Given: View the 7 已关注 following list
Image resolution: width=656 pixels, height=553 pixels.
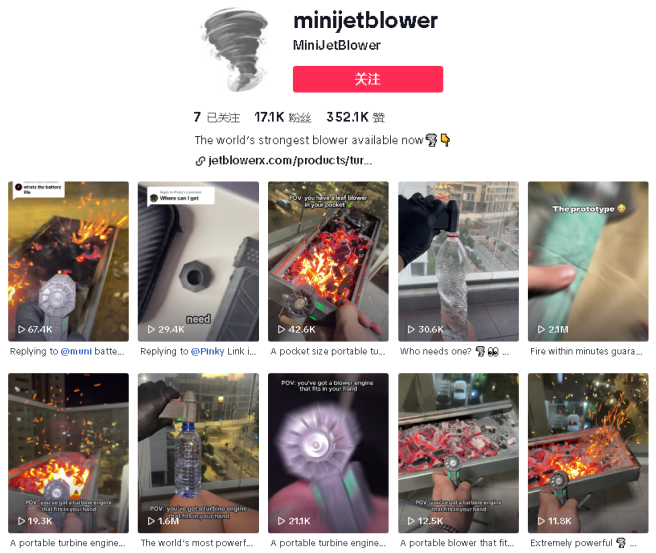Looking at the screenshot, I should point(217,117).
